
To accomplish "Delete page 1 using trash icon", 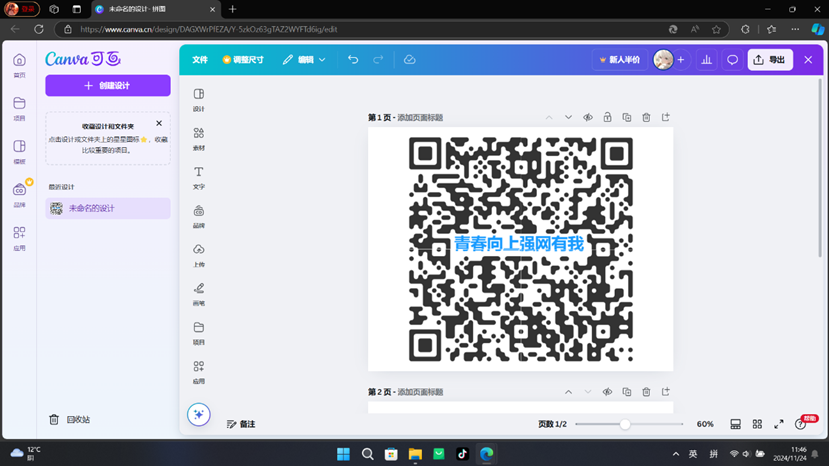I will point(646,117).
